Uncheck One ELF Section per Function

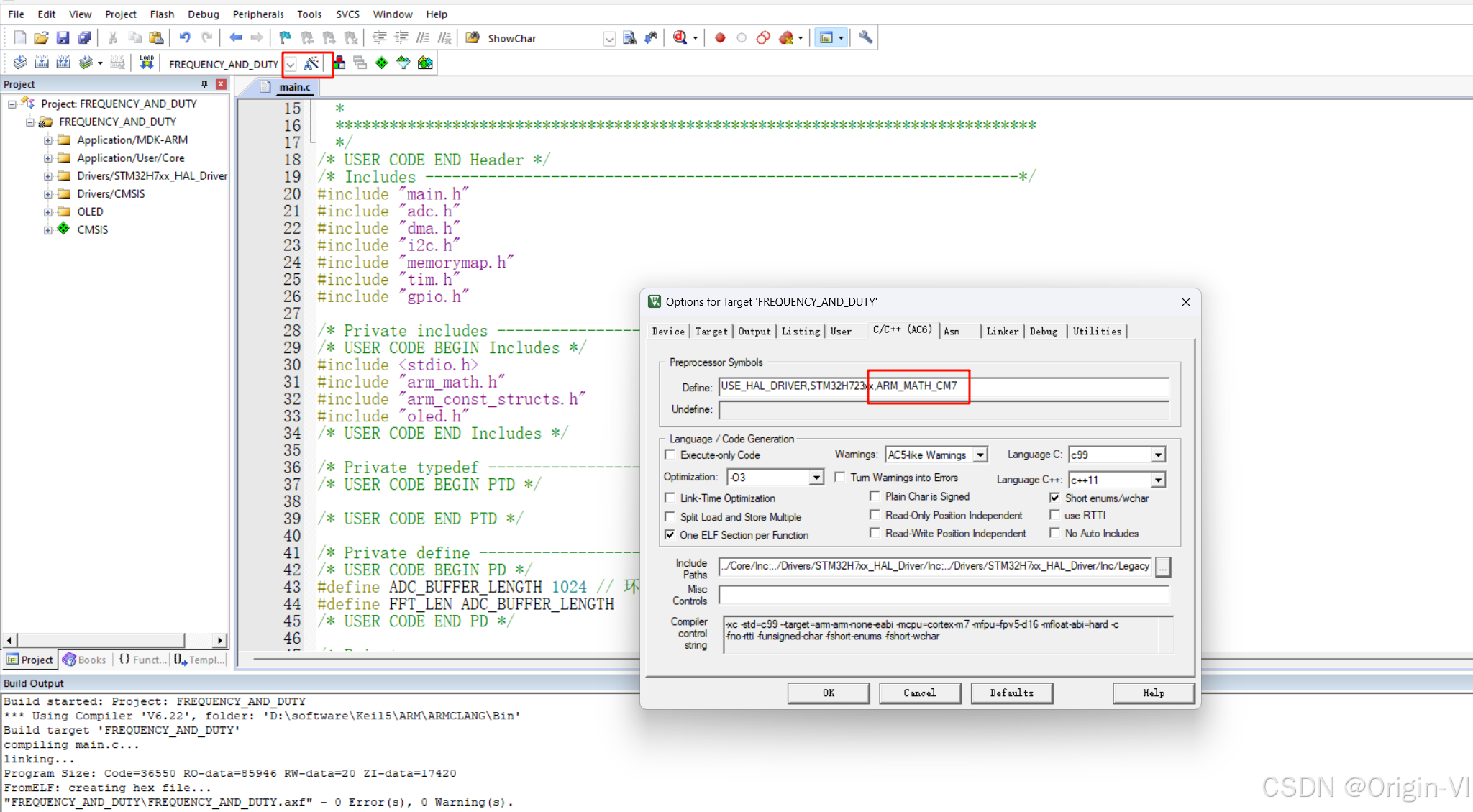point(670,535)
